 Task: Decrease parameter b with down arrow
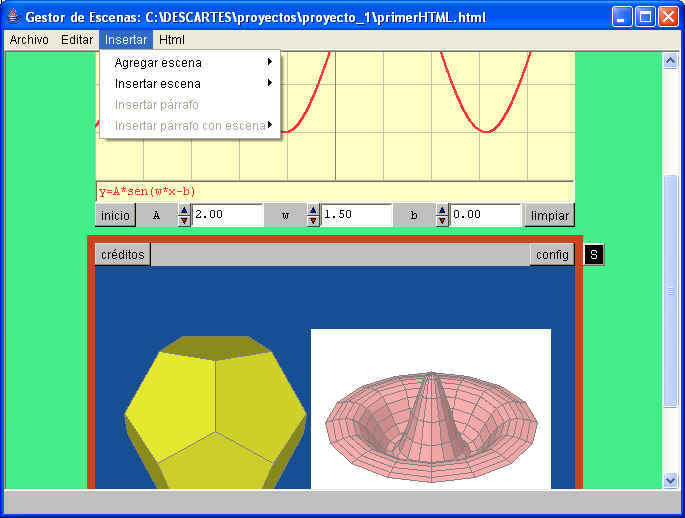point(442,221)
